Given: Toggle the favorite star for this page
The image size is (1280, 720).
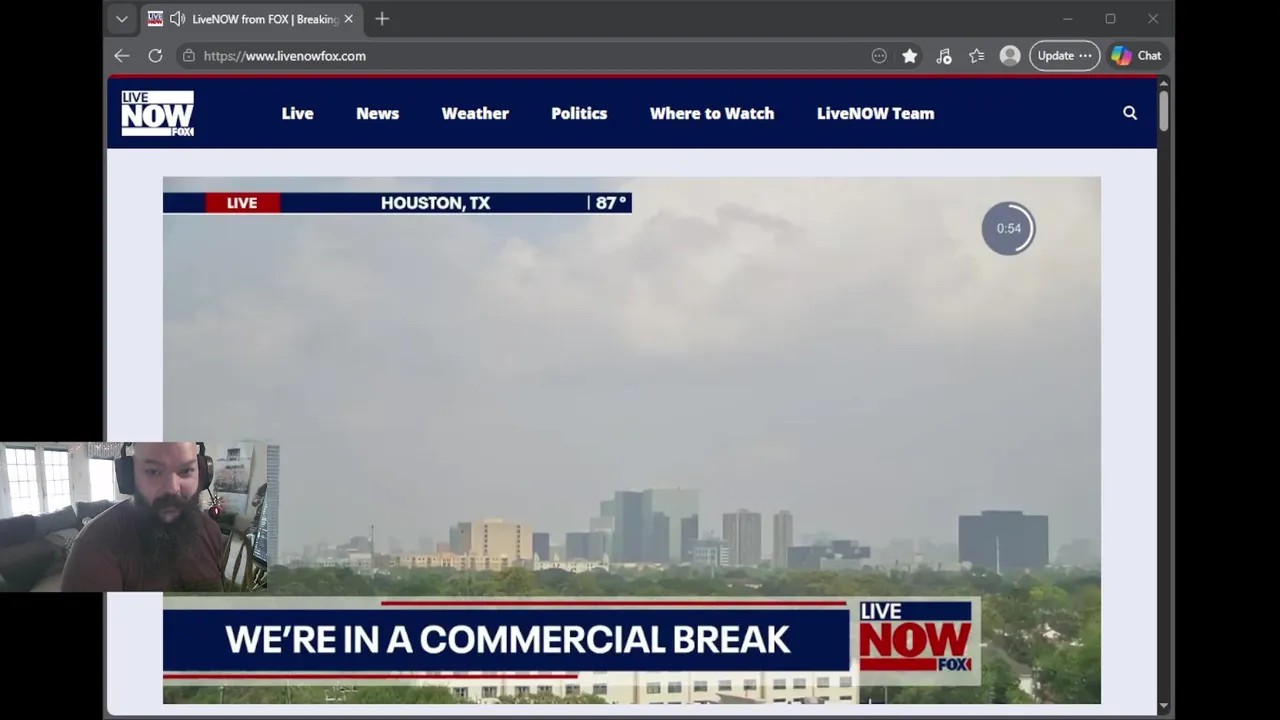Looking at the screenshot, I should tap(910, 56).
